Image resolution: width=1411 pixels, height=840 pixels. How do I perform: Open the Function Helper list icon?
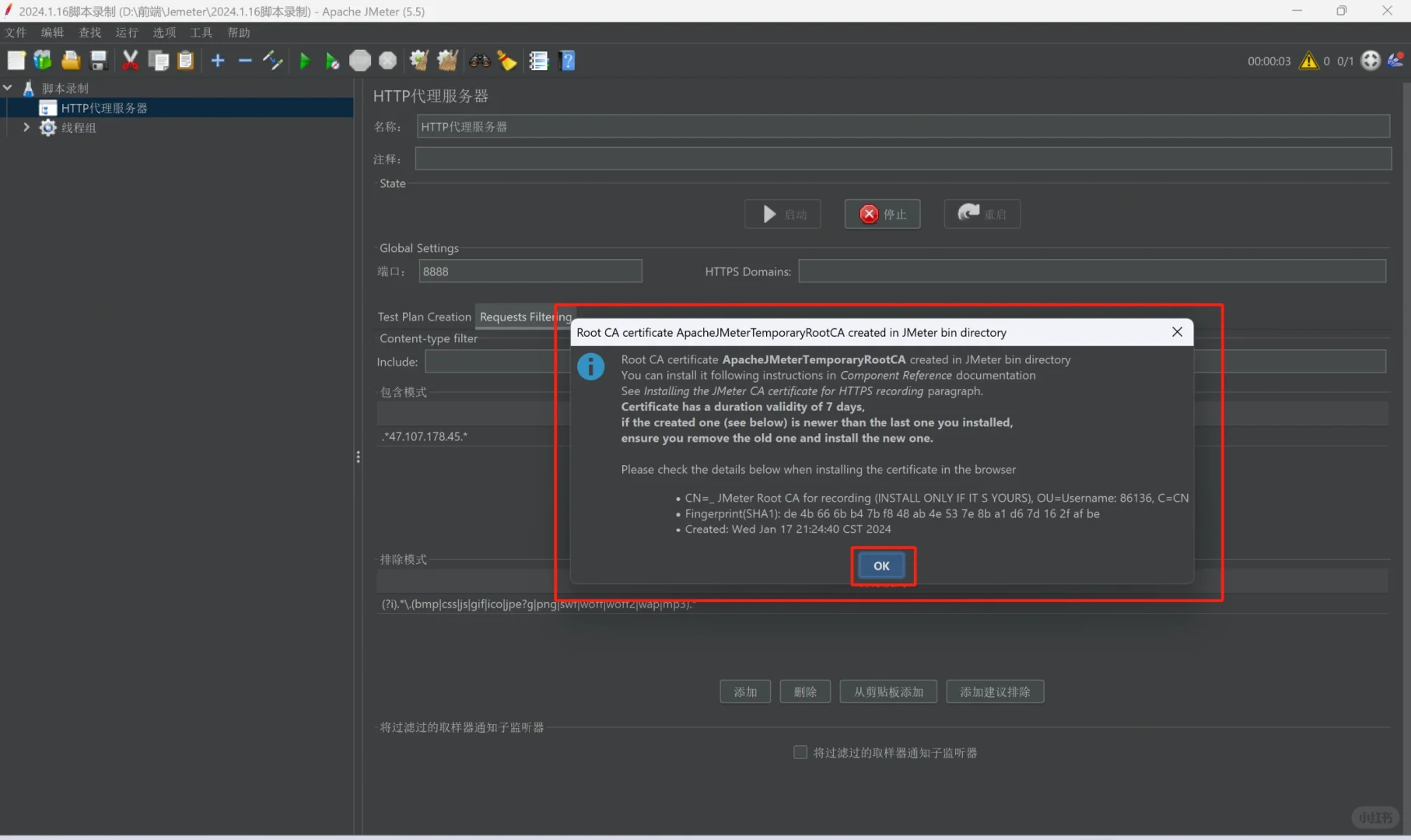[x=539, y=61]
